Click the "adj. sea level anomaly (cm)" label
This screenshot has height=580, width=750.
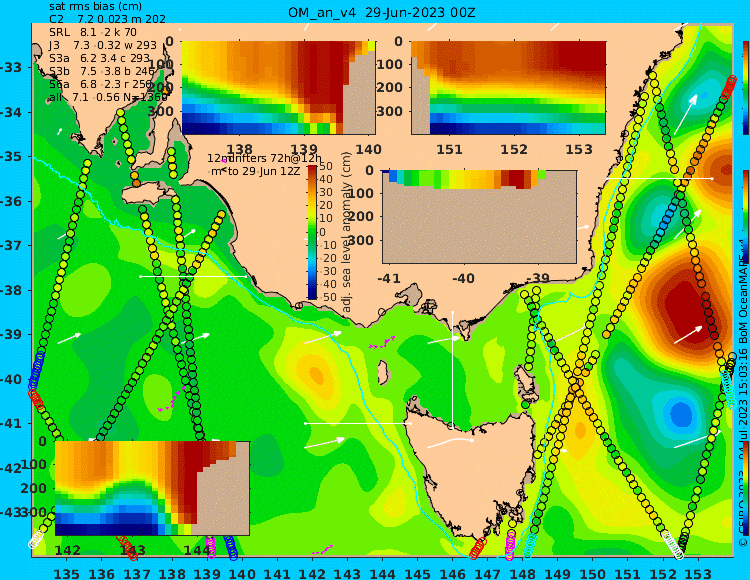[347, 232]
